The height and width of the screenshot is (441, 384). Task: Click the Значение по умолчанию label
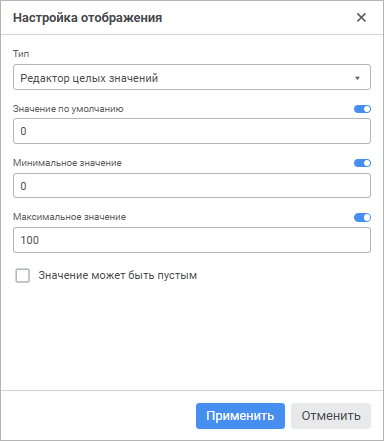pos(68,109)
